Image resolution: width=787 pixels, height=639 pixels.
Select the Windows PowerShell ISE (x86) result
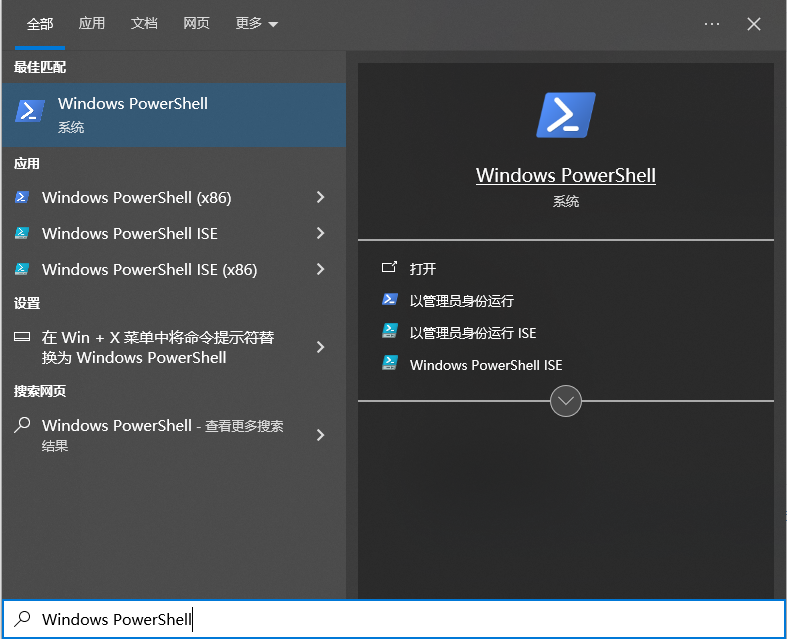click(174, 270)
